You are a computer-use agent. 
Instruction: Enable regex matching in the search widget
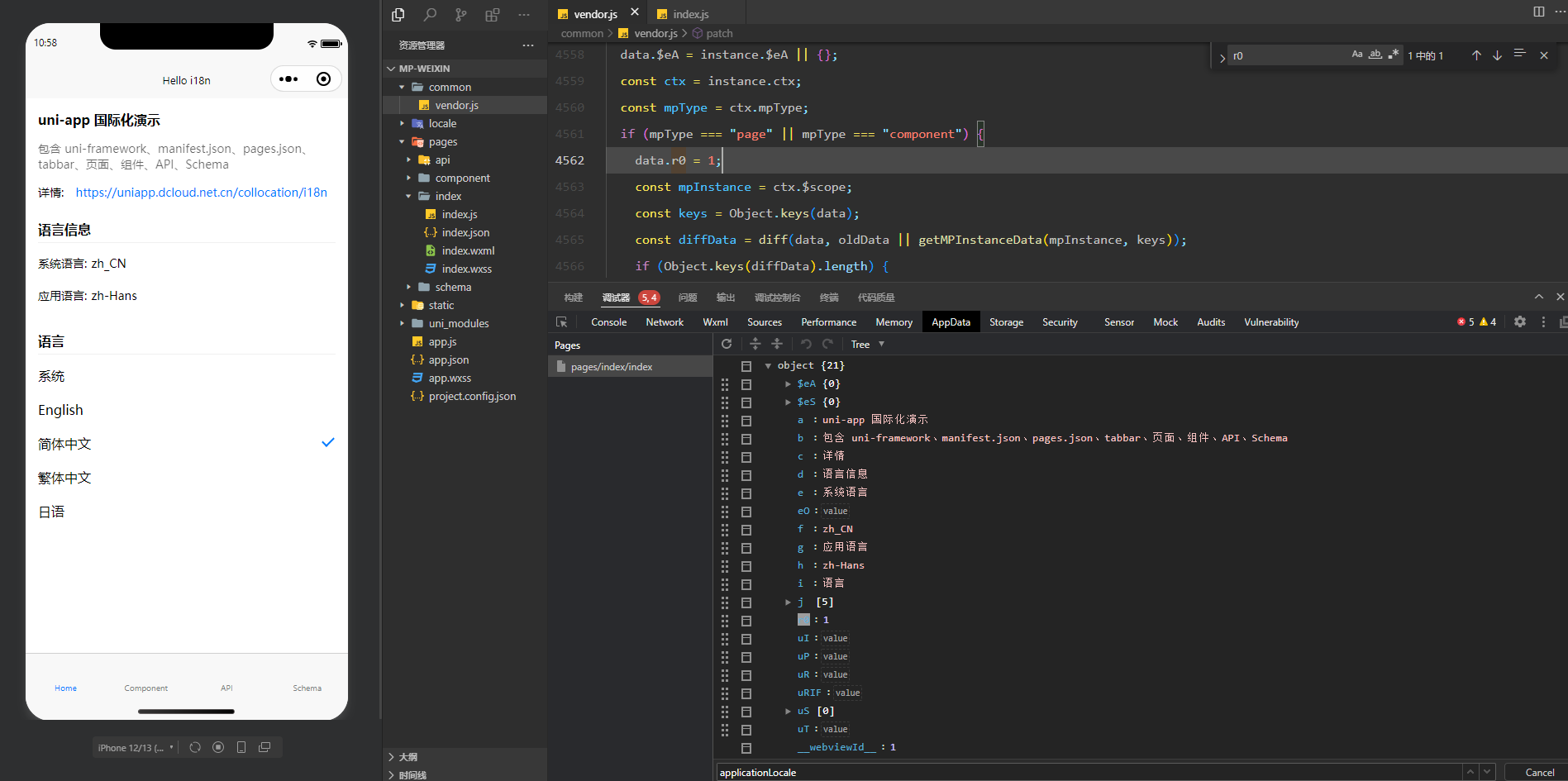1394,55
